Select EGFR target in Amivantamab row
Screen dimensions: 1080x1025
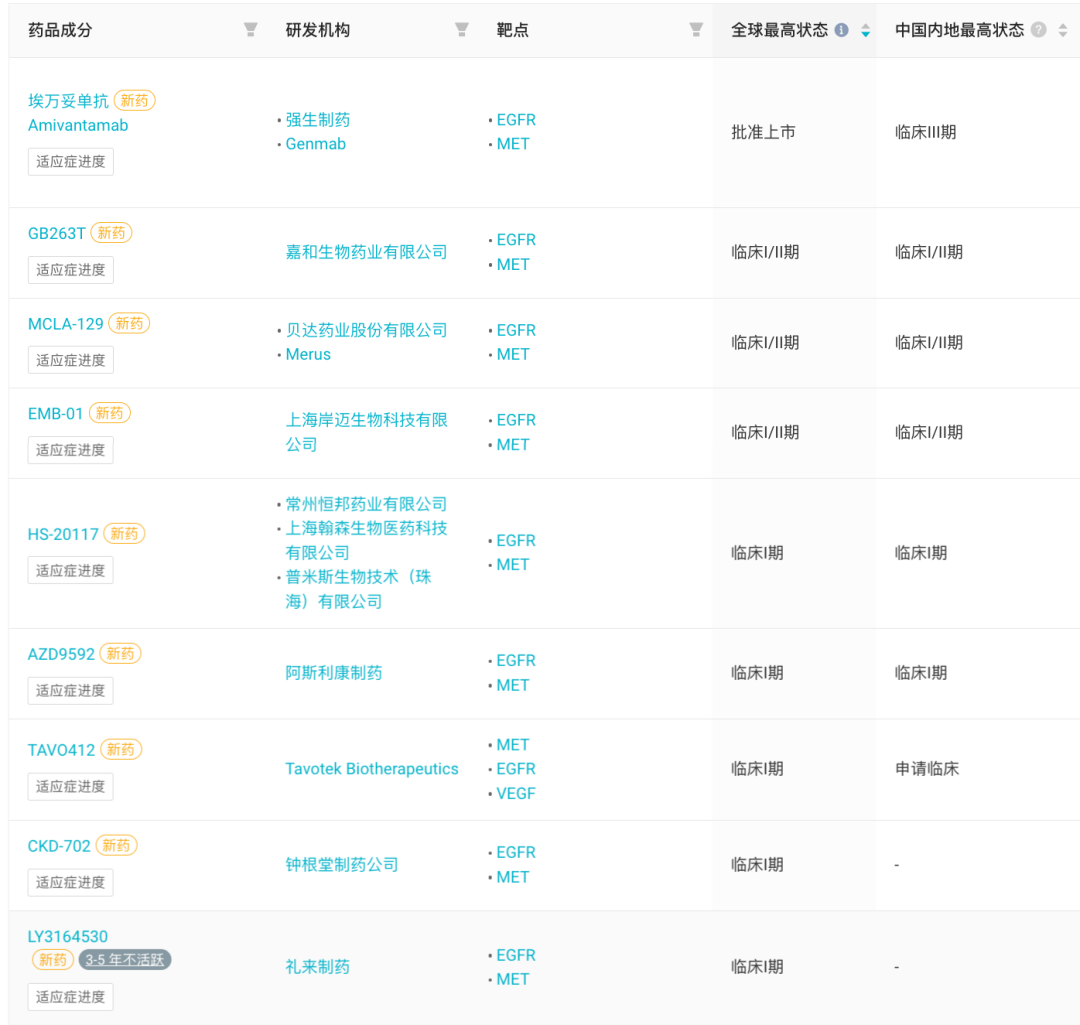516,120
